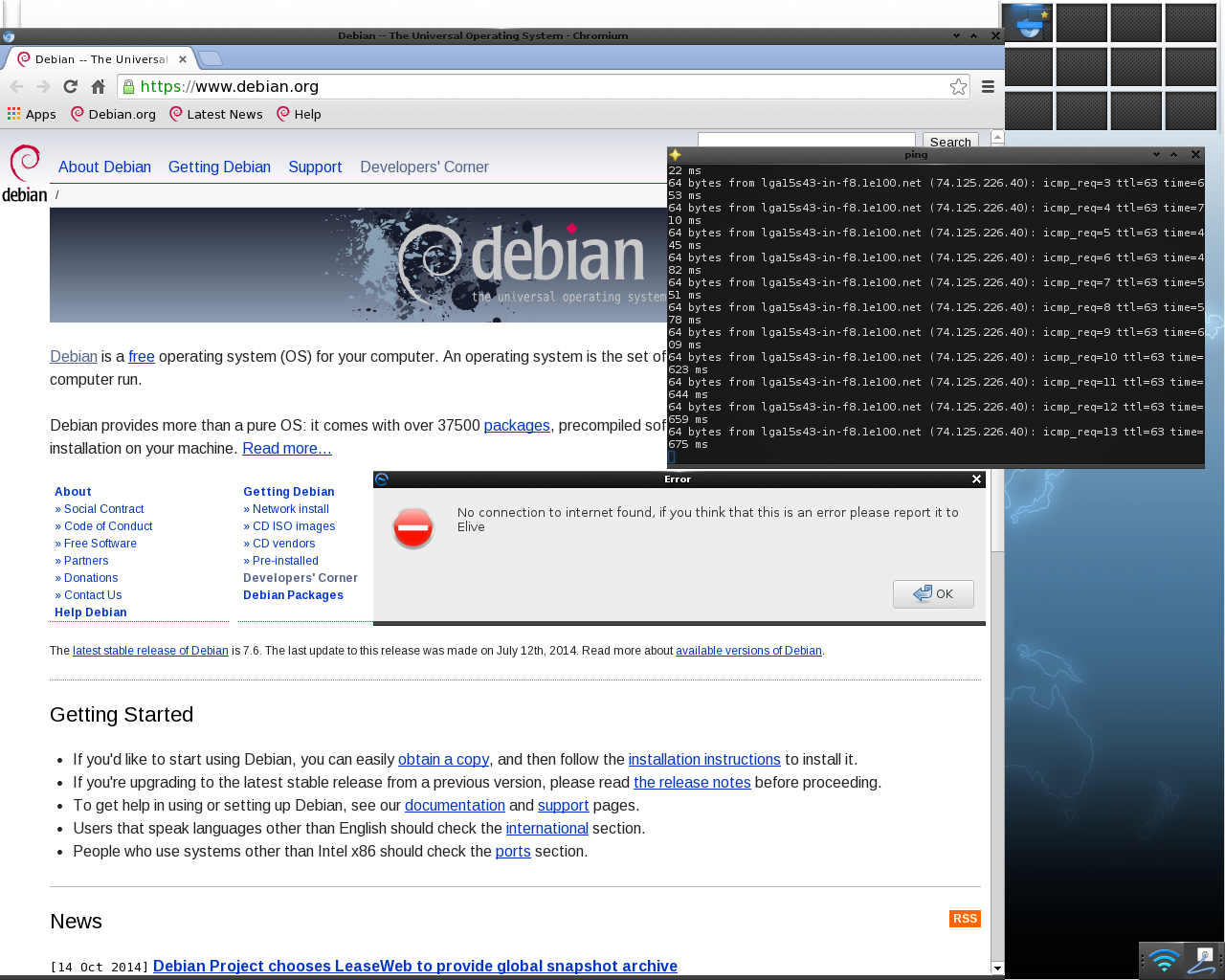Viewport: 1225px width, 980px height.
Task: Open the obtain a copy link
Action: (x=443, y=760)
